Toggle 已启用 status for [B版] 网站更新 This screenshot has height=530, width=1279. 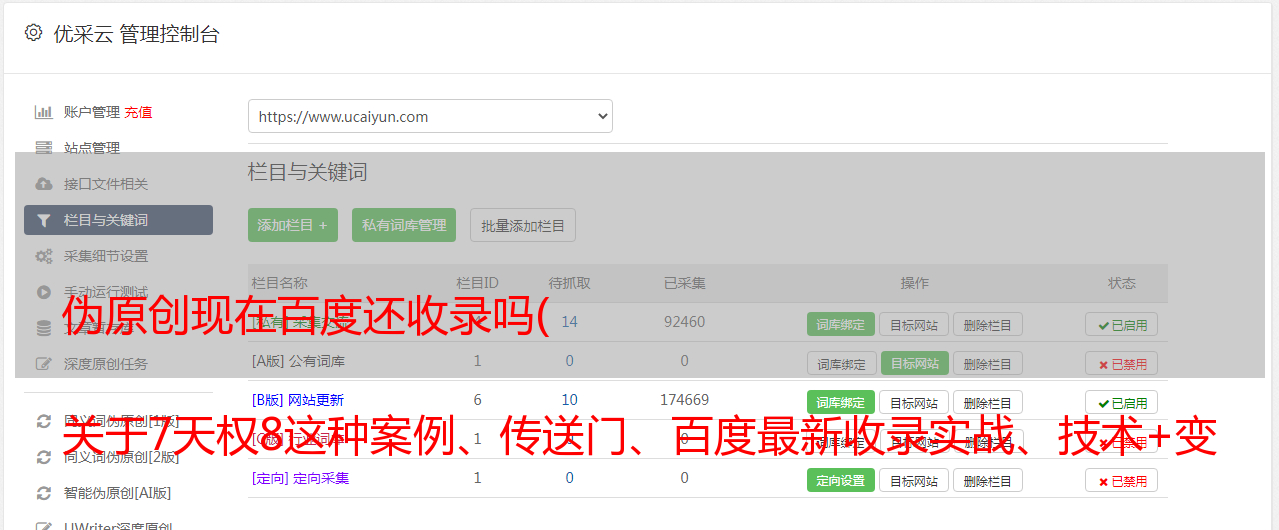pos(1122,402)
